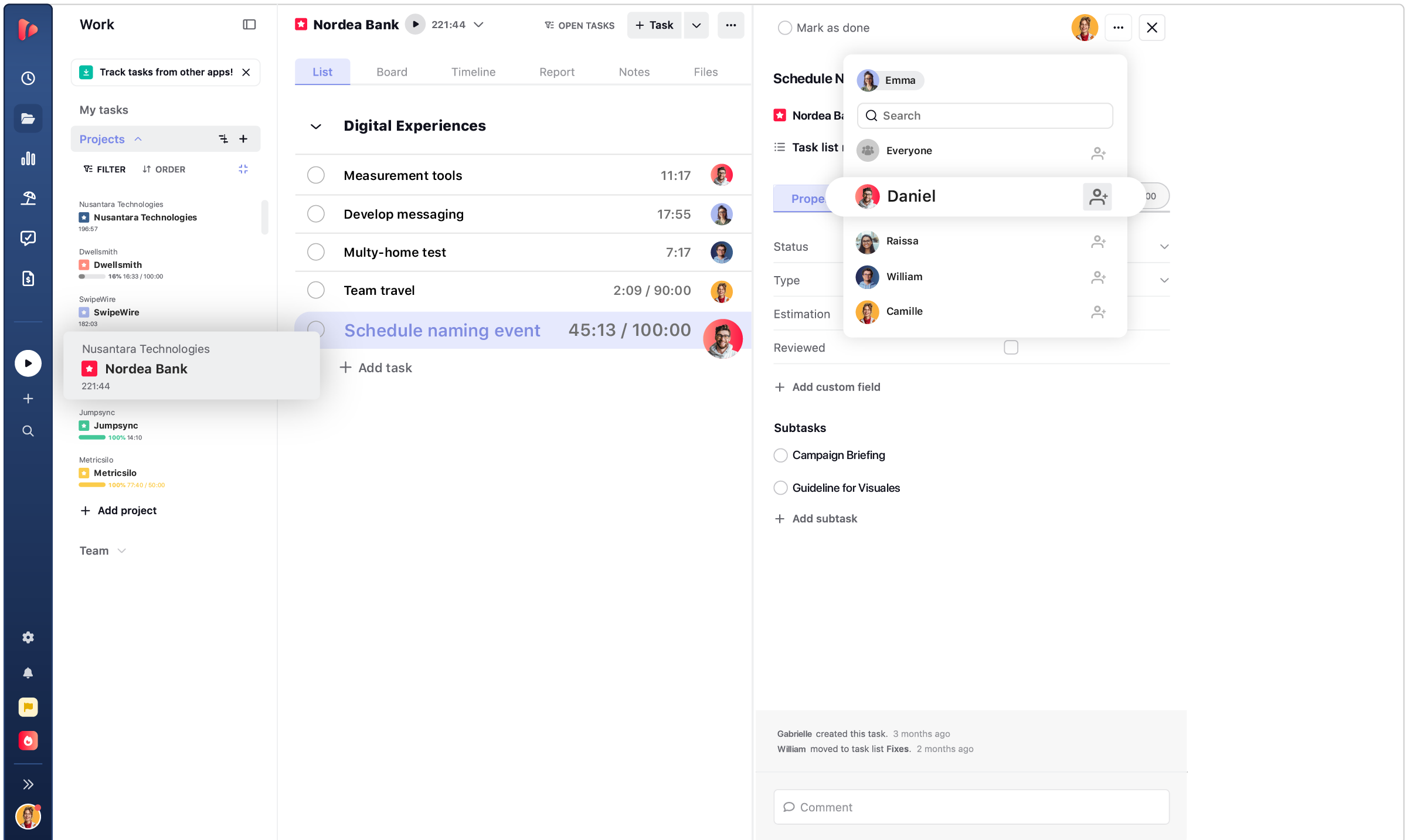Open settings gear in the sidebar

pyautogui.click(x=28, y=637)
